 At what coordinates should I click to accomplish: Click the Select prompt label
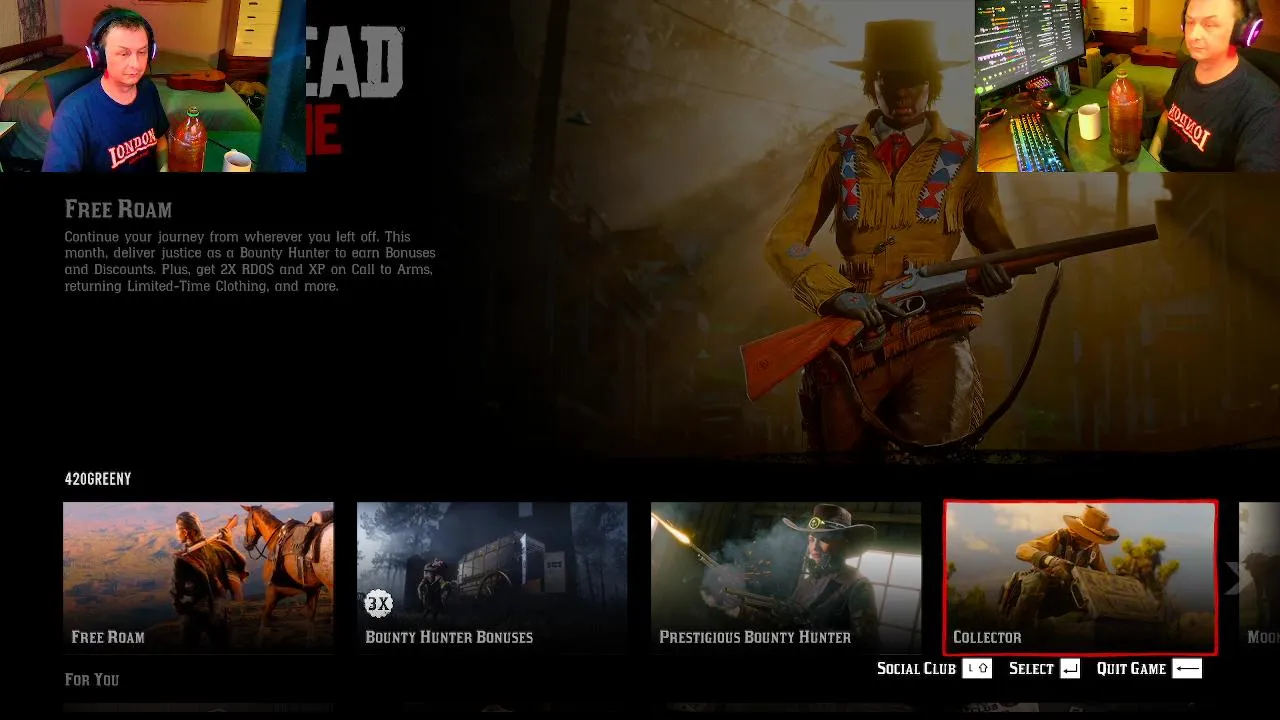(x=1031, y=668)
